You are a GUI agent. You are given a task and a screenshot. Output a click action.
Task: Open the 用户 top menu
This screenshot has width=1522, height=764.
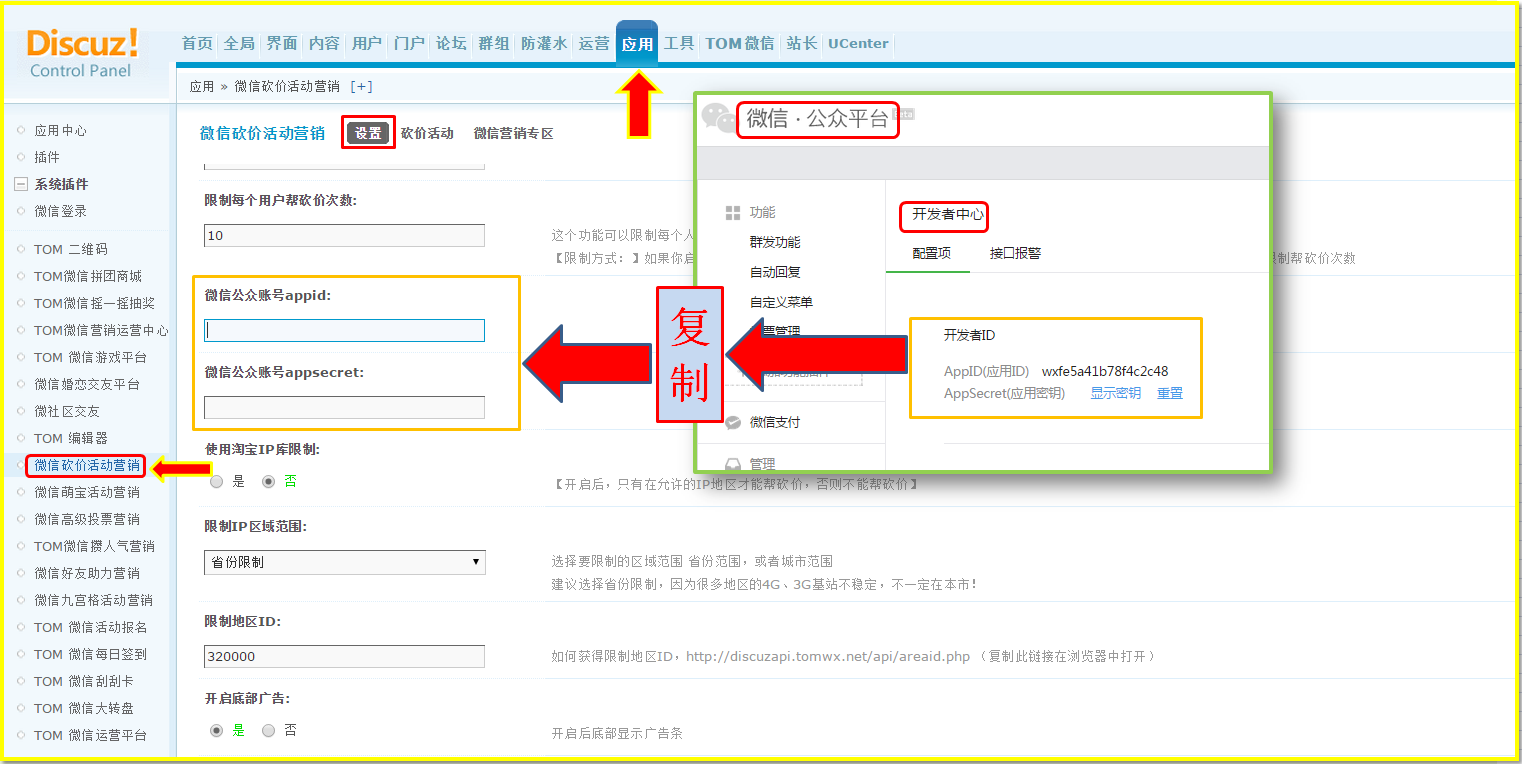click(367, 44)
